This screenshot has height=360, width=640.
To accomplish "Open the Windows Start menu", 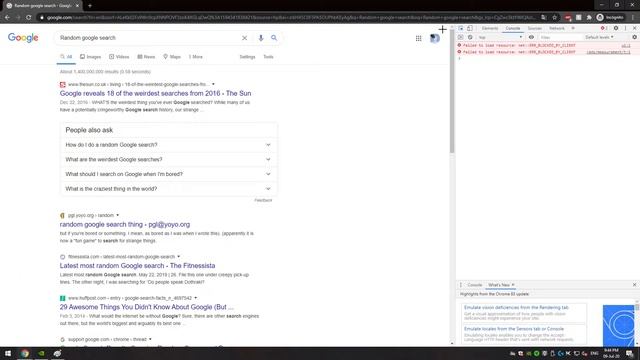I will pos(8,353).
